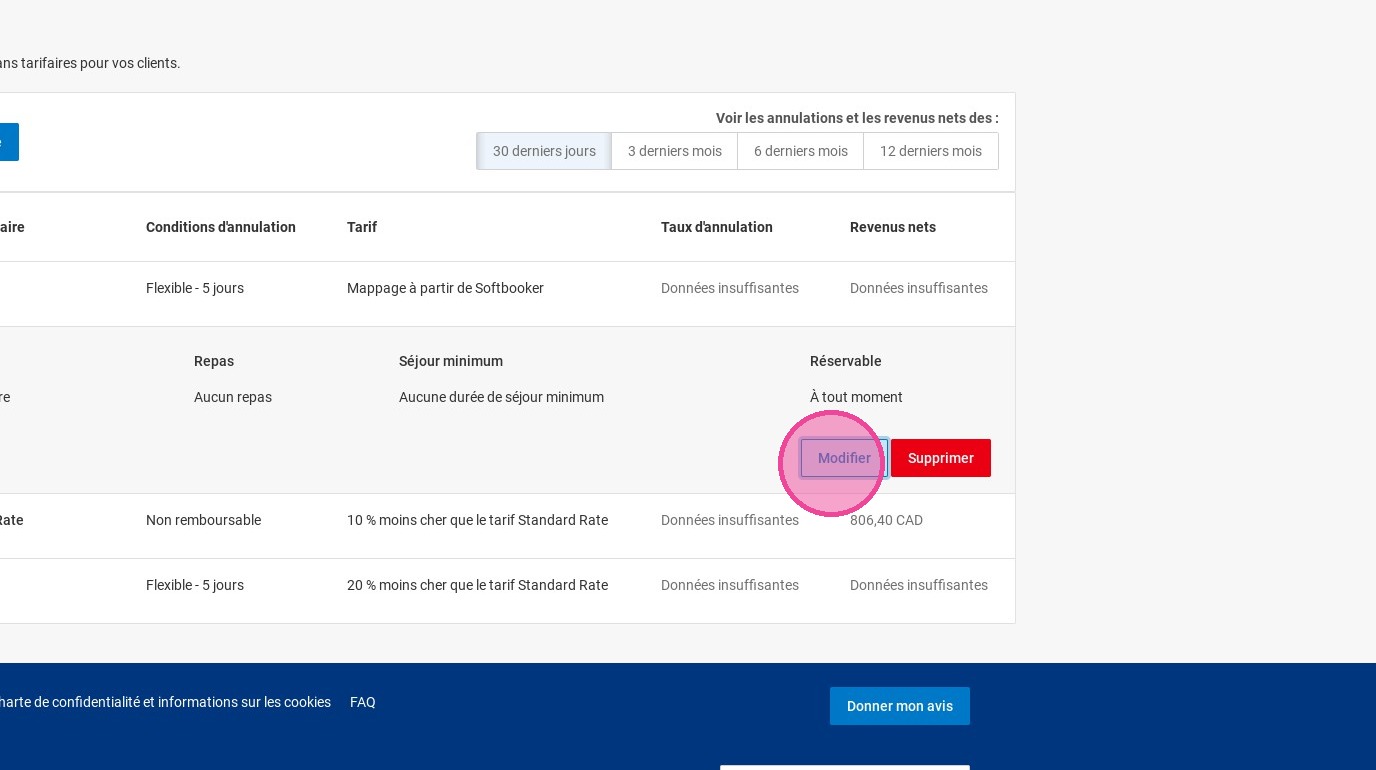Click the Revenus nets column header
1376x770 pixels.
click(893, 227)
